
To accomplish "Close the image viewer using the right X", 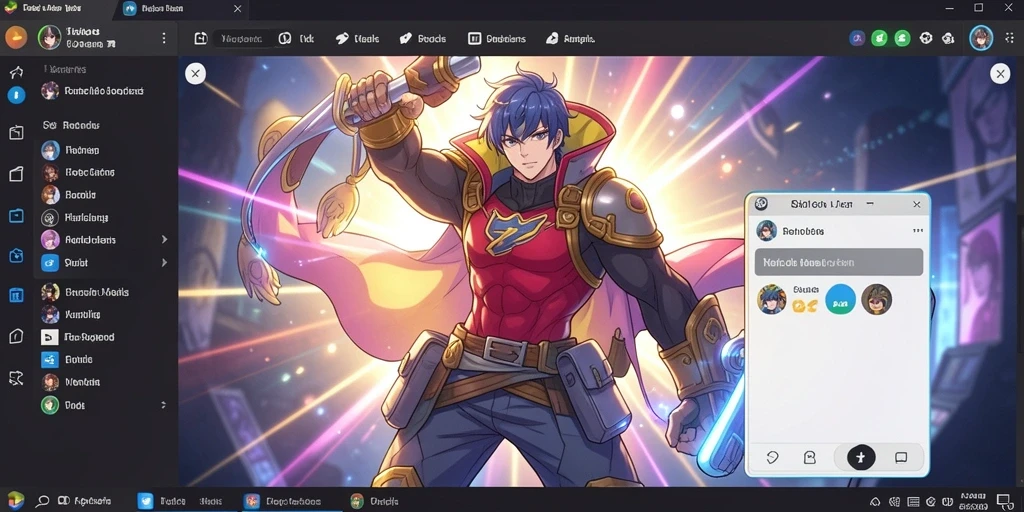I will pyautogui.click(x=1000, y=74).
